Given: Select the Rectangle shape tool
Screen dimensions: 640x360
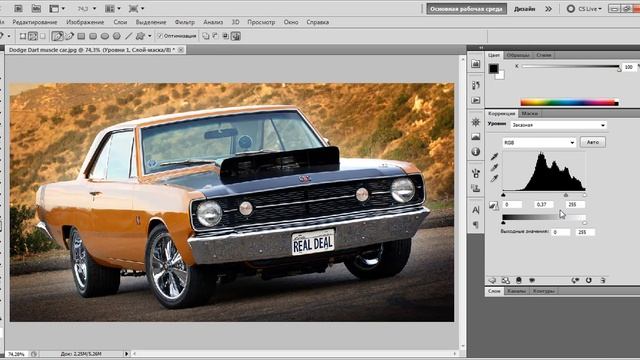Looking at the screenshot, I should point(81,36).
